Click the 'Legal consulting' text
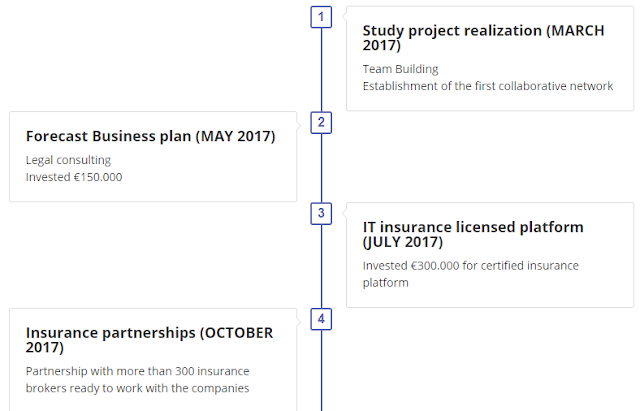Screen dimensions: 640x411 tap(68, 160)
